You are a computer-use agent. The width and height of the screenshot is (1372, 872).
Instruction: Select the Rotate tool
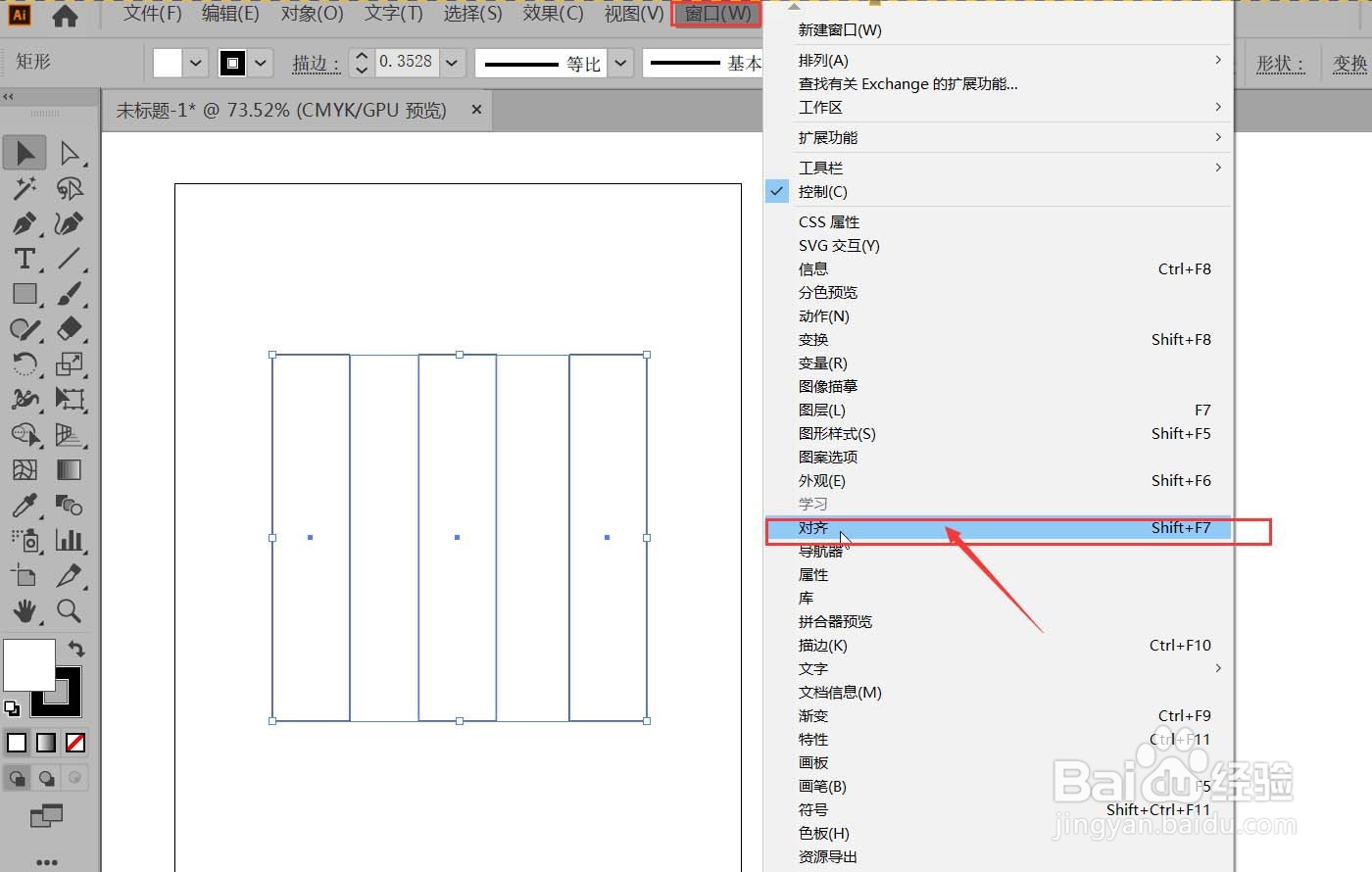pos(24,364)
